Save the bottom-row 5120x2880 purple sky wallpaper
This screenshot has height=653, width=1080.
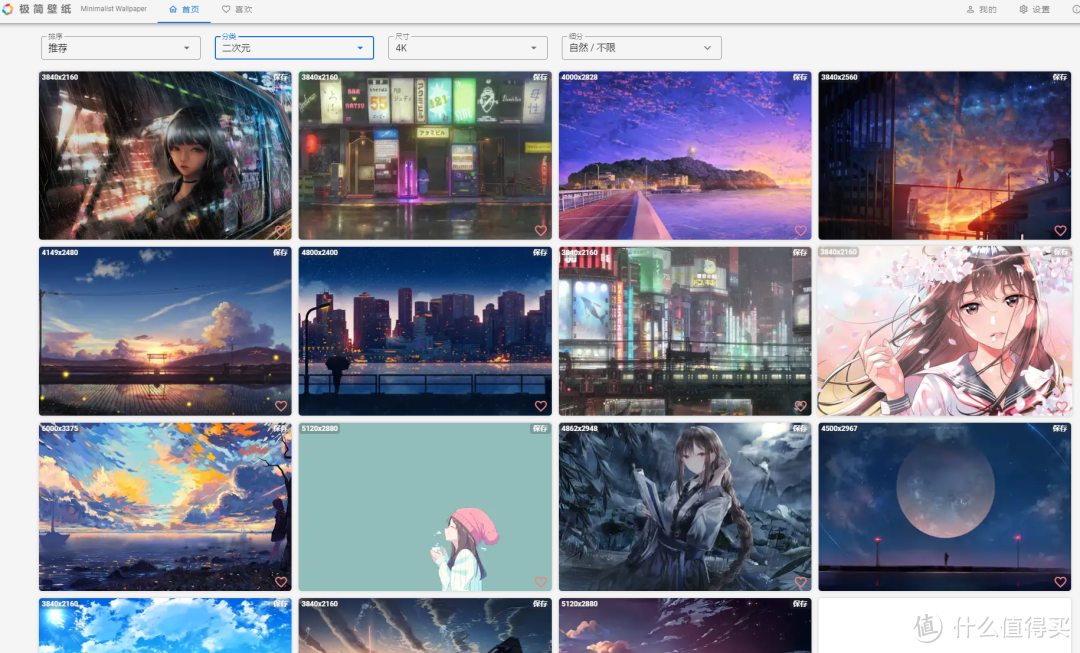(800, 603)
